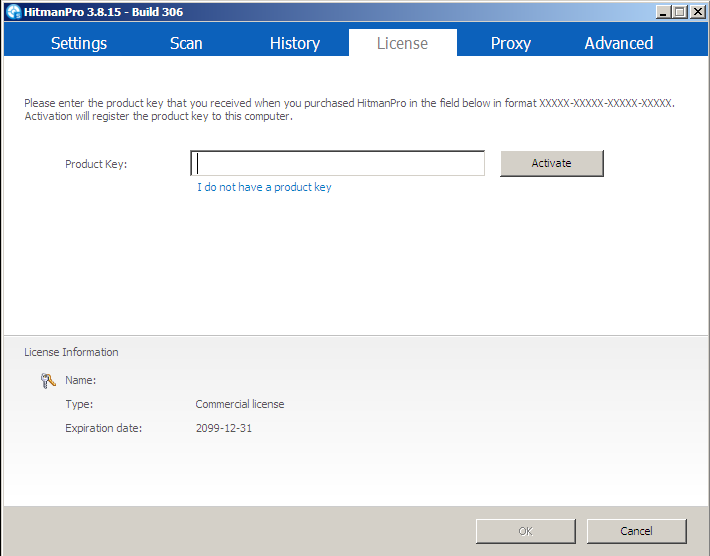Follow 'I do not have a product key' link
This screenshot has height=556, width=710.
pyautogui.click(x=264, y=187)
